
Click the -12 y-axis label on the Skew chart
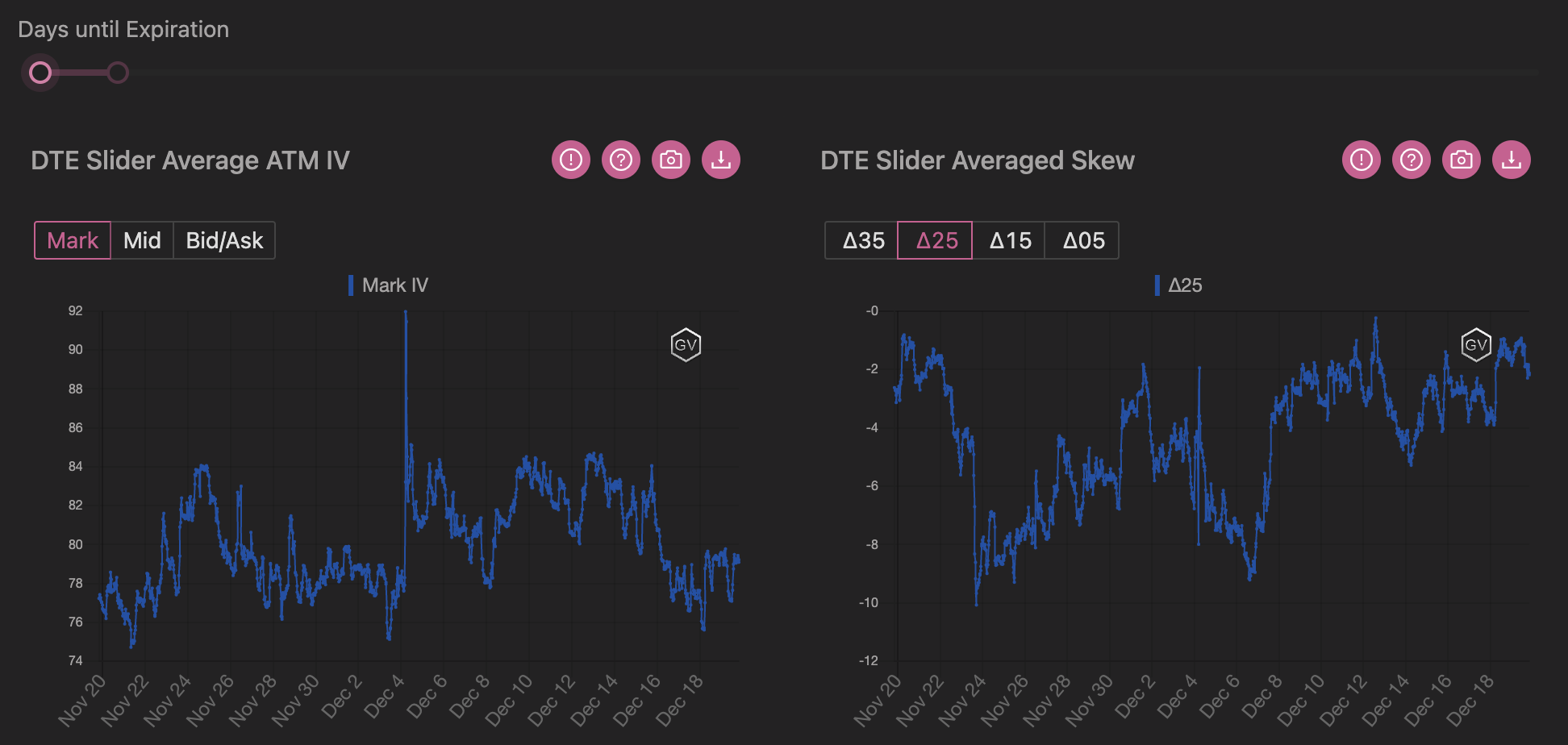pyautogui.click(x=869, y=660)
